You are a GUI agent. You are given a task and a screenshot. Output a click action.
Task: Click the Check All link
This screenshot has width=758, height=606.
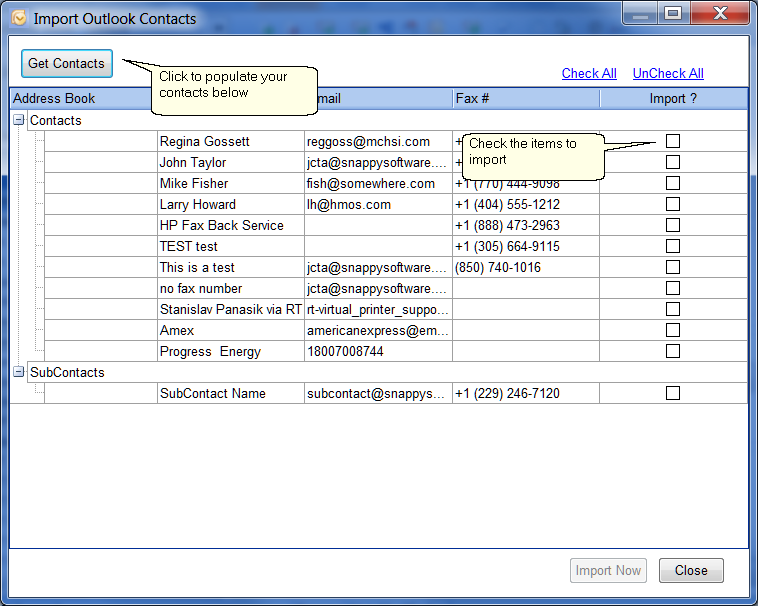589,73
